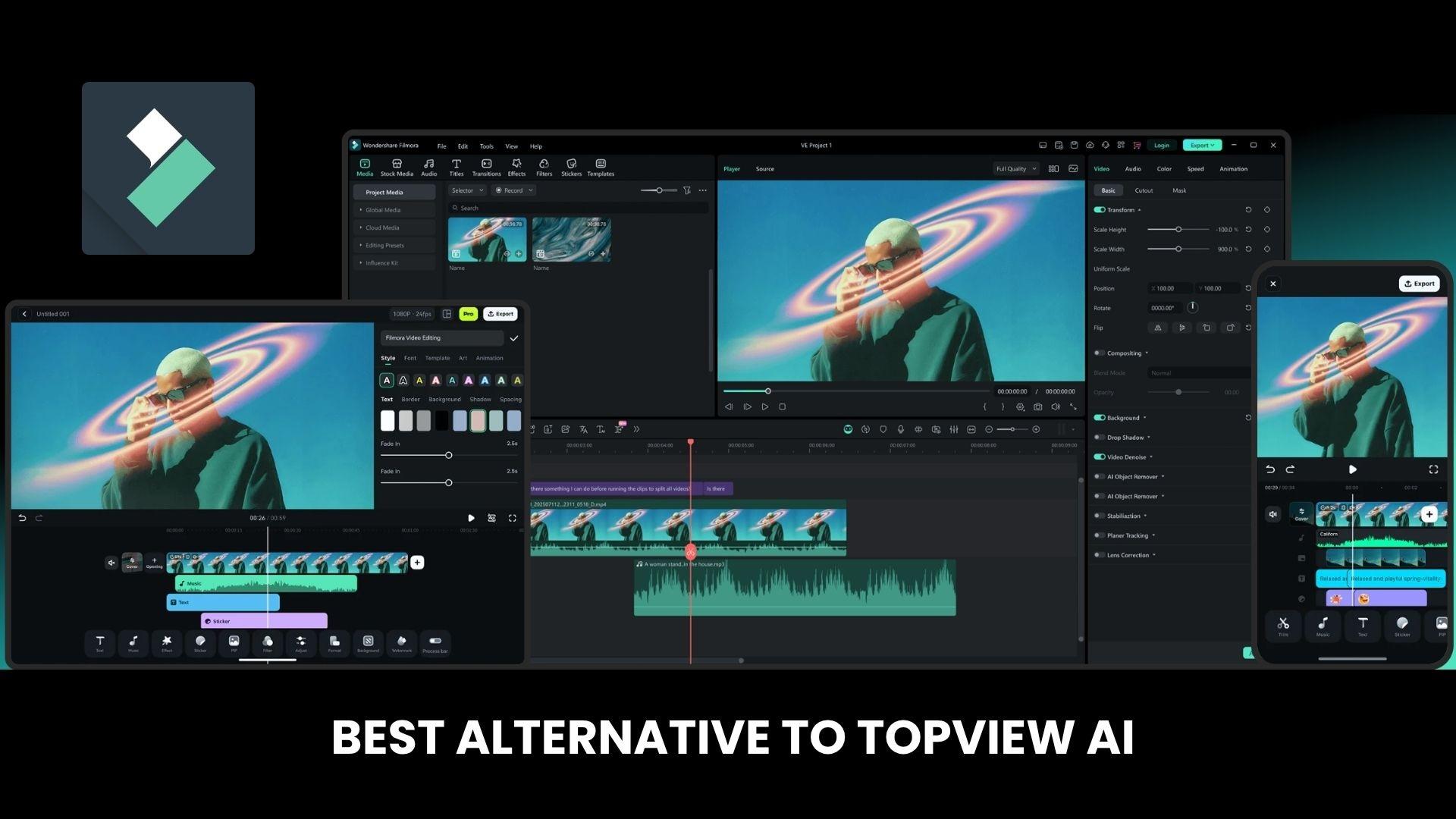The image size is (1456, 819).
Task: Open the Tools menu
Action: (x=487, y=146)
